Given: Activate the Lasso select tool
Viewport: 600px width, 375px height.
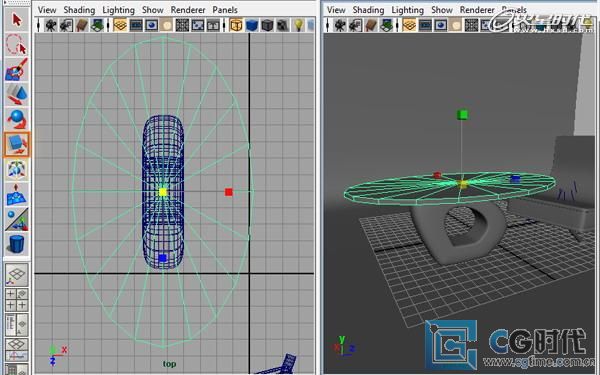Looking at the screenshot, I should coord(16,44).
